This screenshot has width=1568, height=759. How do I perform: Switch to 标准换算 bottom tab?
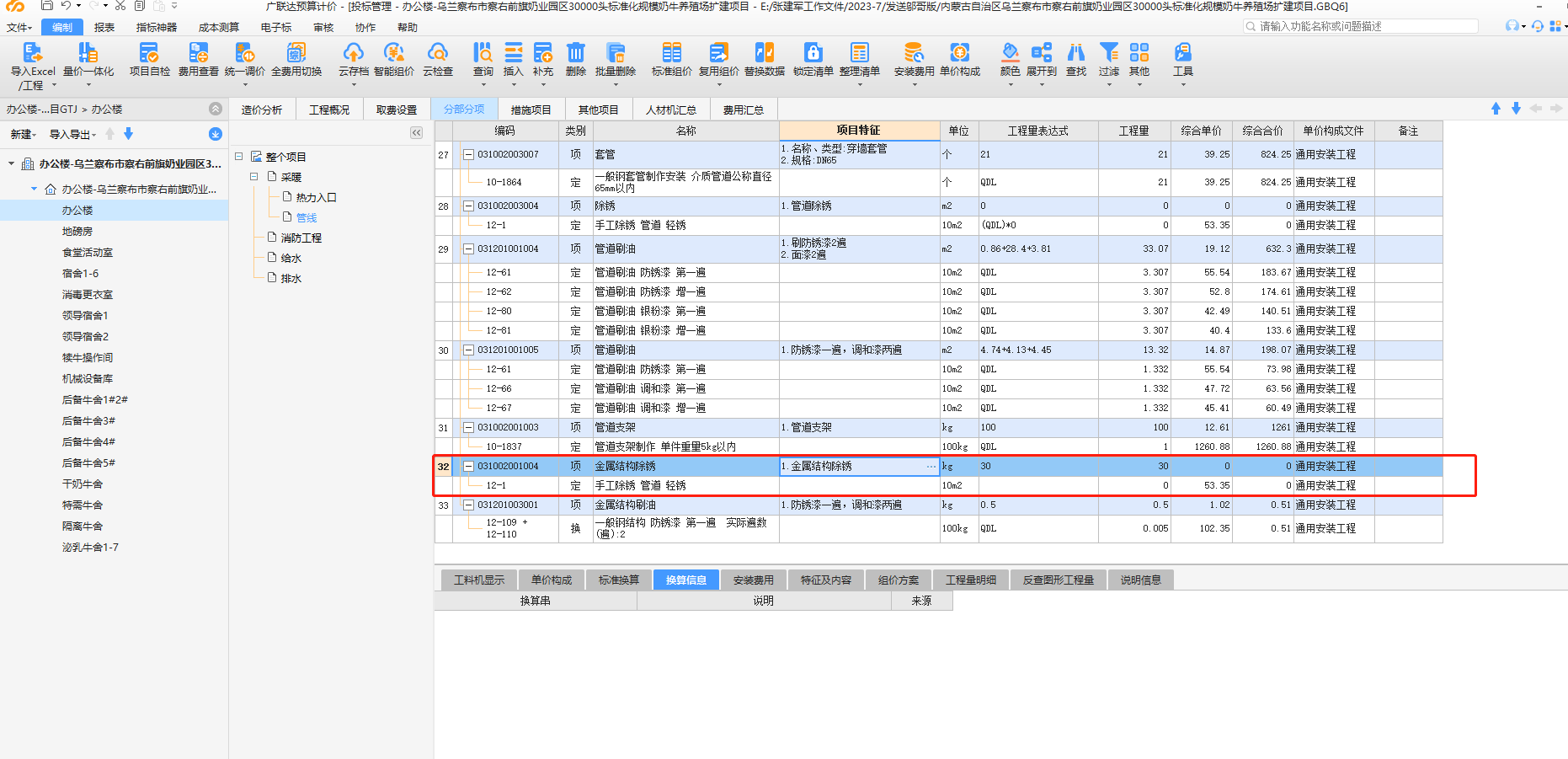(x=619, y=580)
